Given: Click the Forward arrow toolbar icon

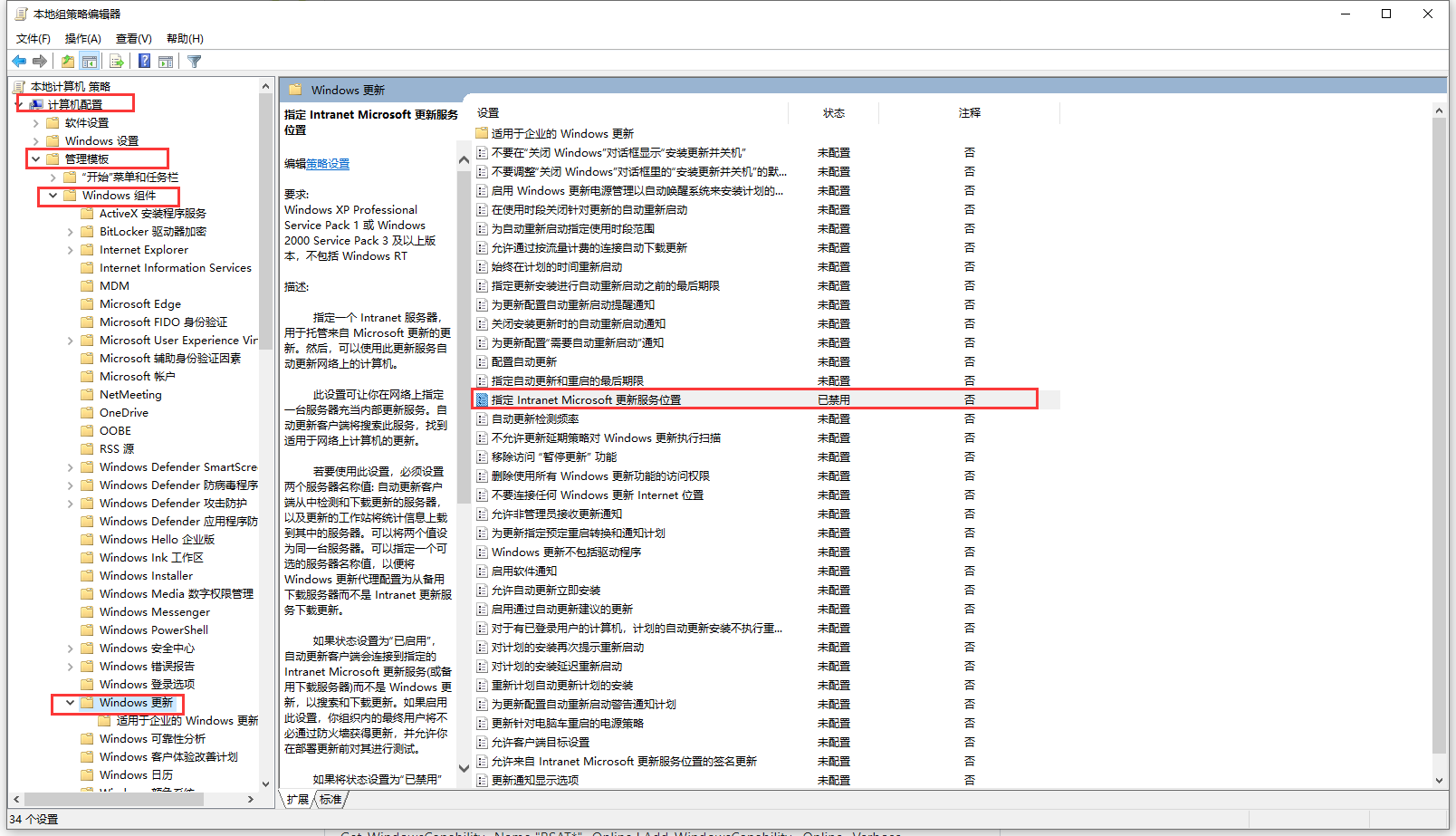Looking at the screenshot, I should (x=40, y=62).
